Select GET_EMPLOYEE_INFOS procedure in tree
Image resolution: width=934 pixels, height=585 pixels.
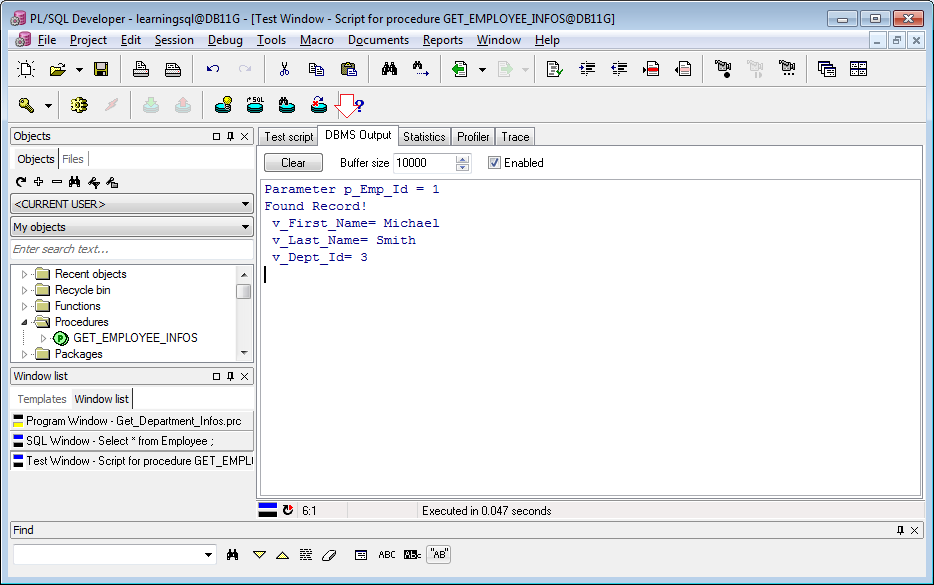pos(135,338)
